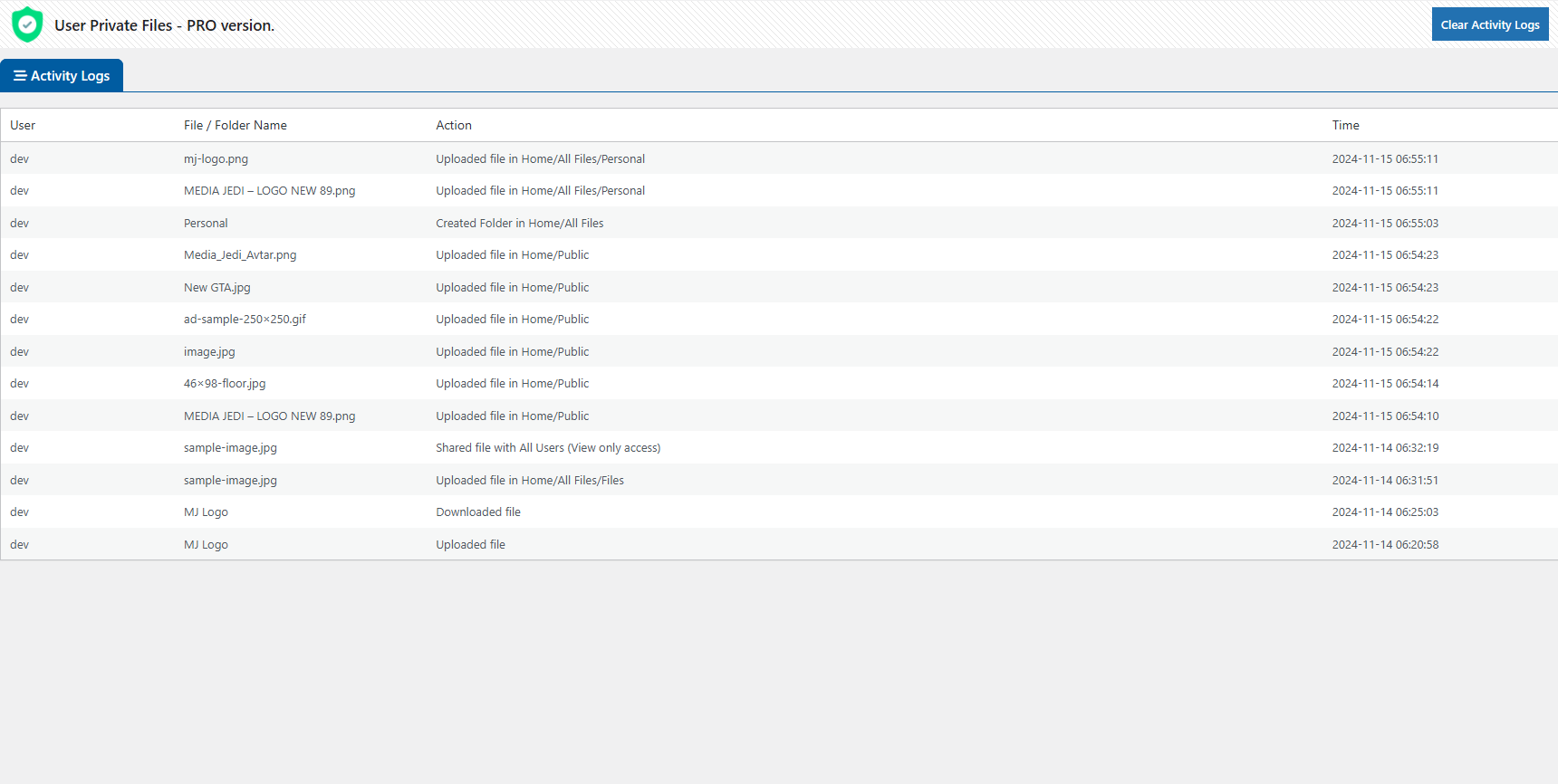Click the 2024-11-14 06:20:58 timestamp

tap(1384, 545)
